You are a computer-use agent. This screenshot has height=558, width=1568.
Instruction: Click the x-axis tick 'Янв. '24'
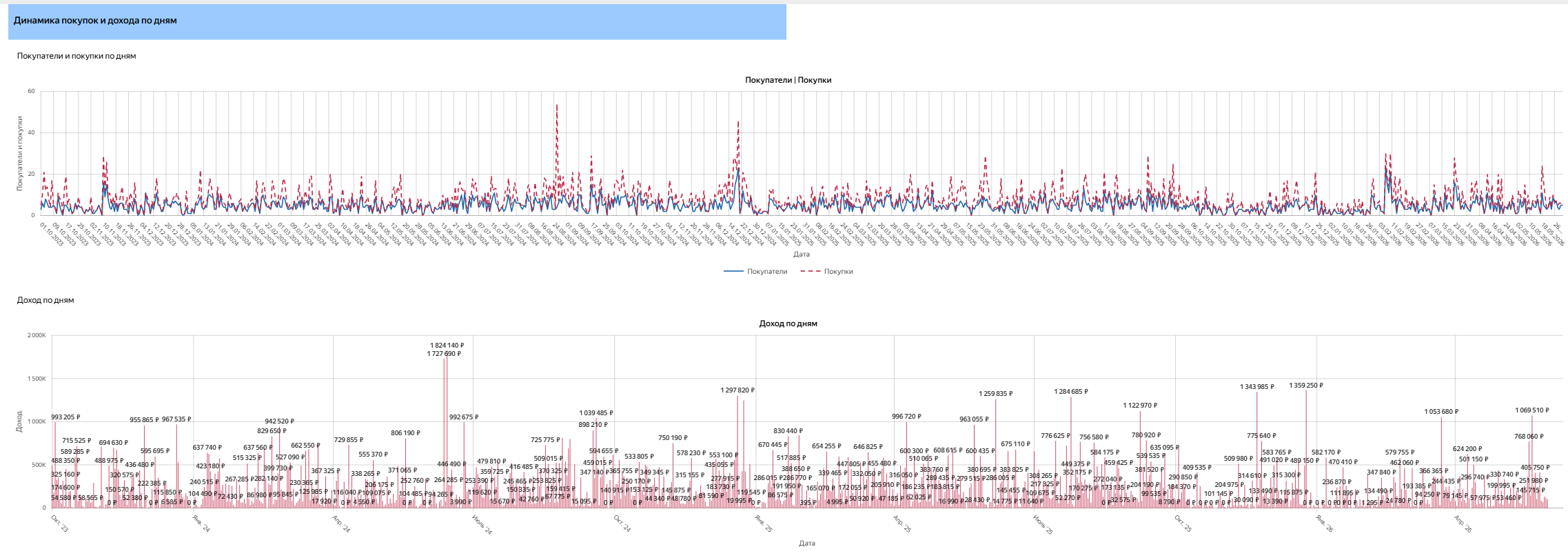[x=201, y=524]
